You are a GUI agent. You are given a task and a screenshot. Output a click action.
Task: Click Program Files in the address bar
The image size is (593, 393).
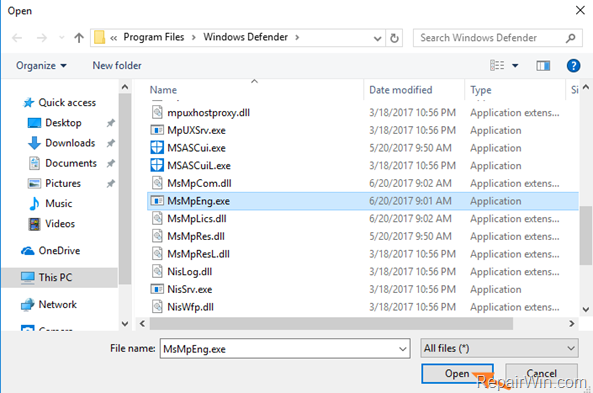click(x=154, y=37)
